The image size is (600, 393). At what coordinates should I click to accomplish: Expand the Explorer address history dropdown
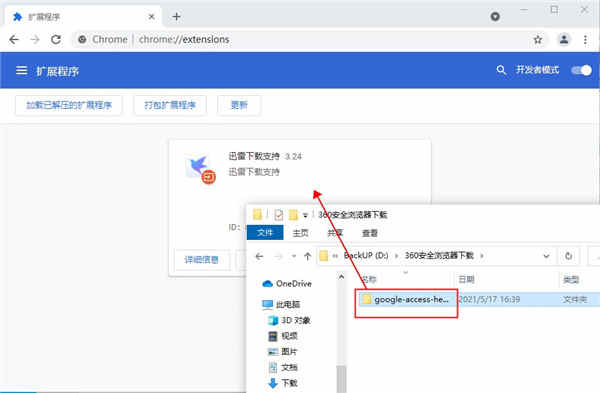coord(546,256)
